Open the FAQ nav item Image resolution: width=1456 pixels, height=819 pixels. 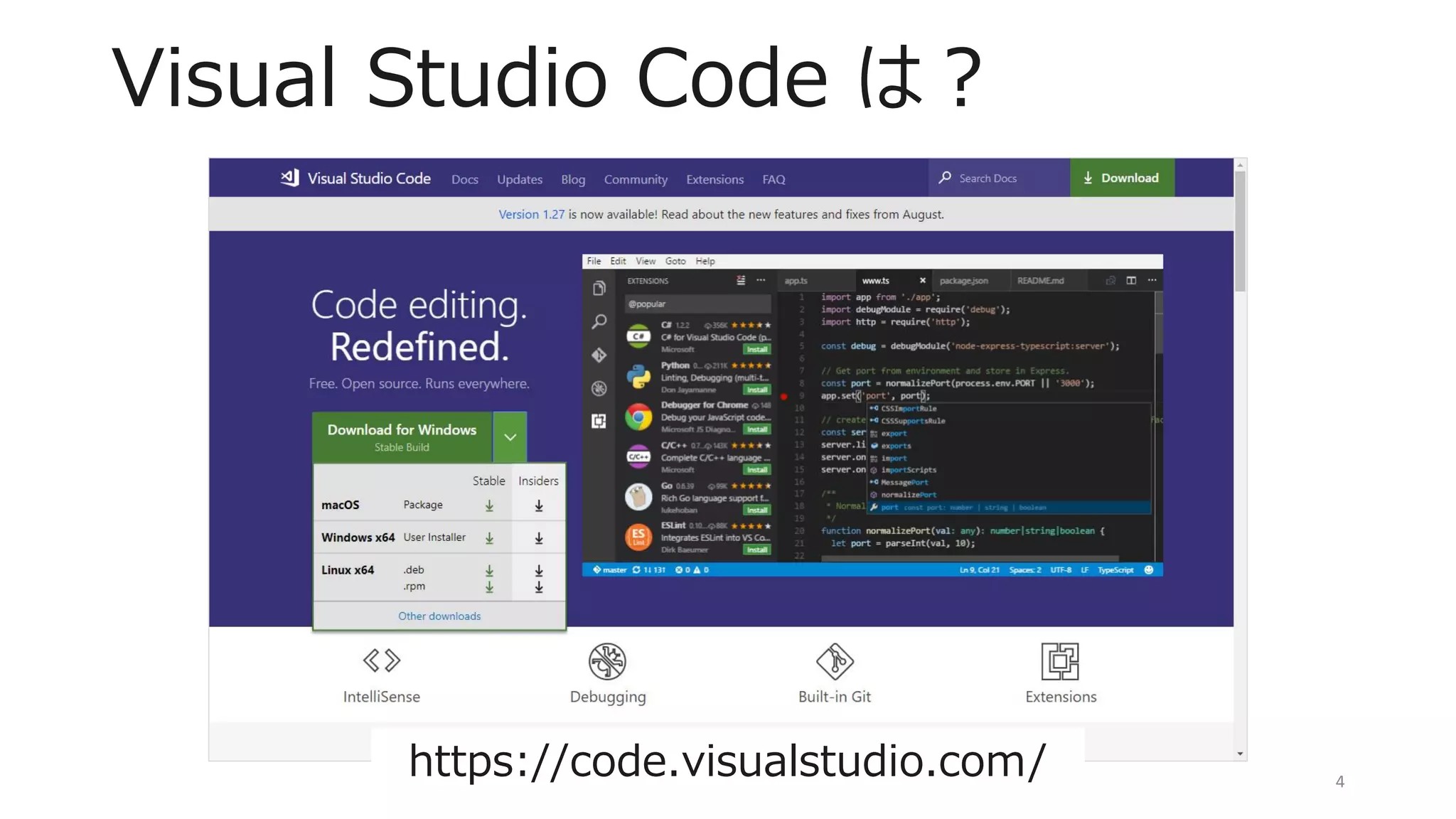pos(774,180)
